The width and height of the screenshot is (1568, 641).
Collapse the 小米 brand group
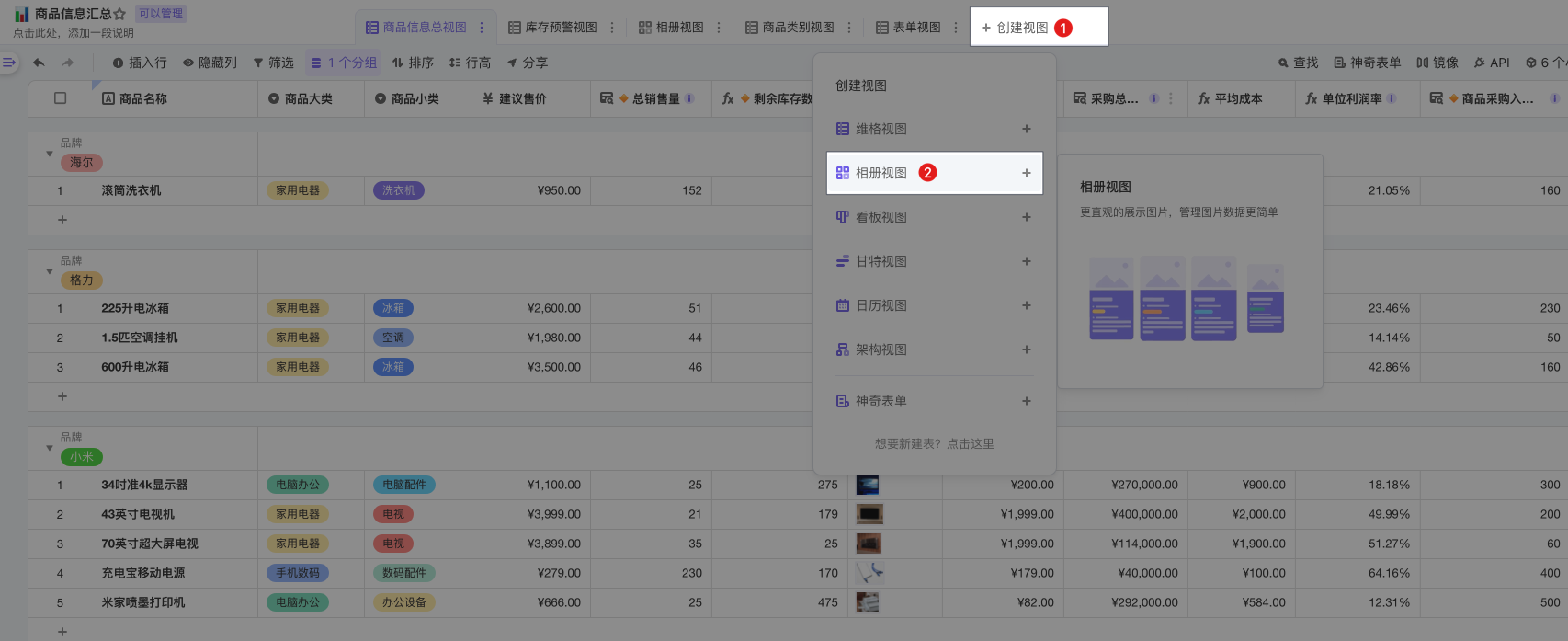coord(50,448)
